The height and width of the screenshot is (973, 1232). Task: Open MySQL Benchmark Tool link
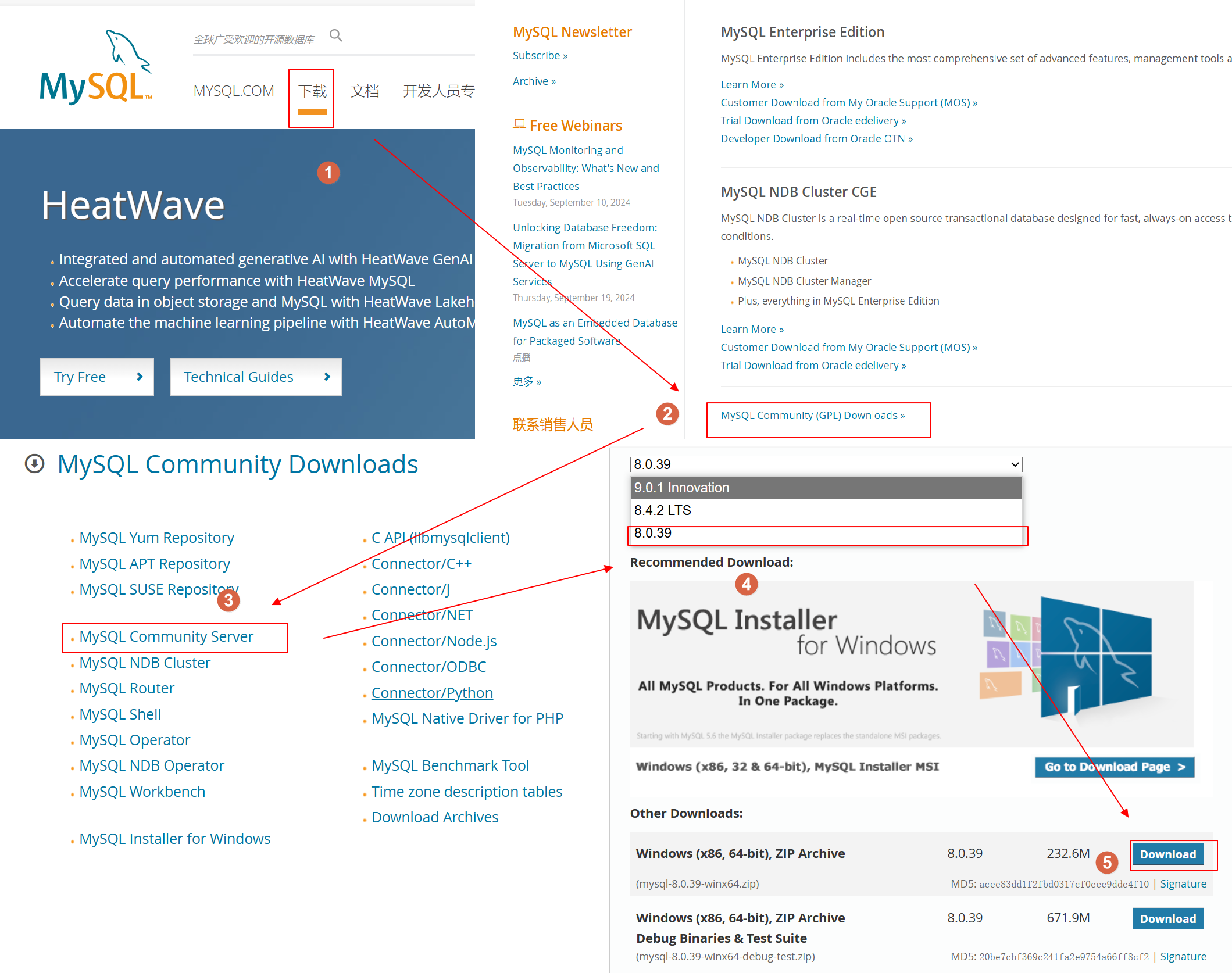(451, 765)
